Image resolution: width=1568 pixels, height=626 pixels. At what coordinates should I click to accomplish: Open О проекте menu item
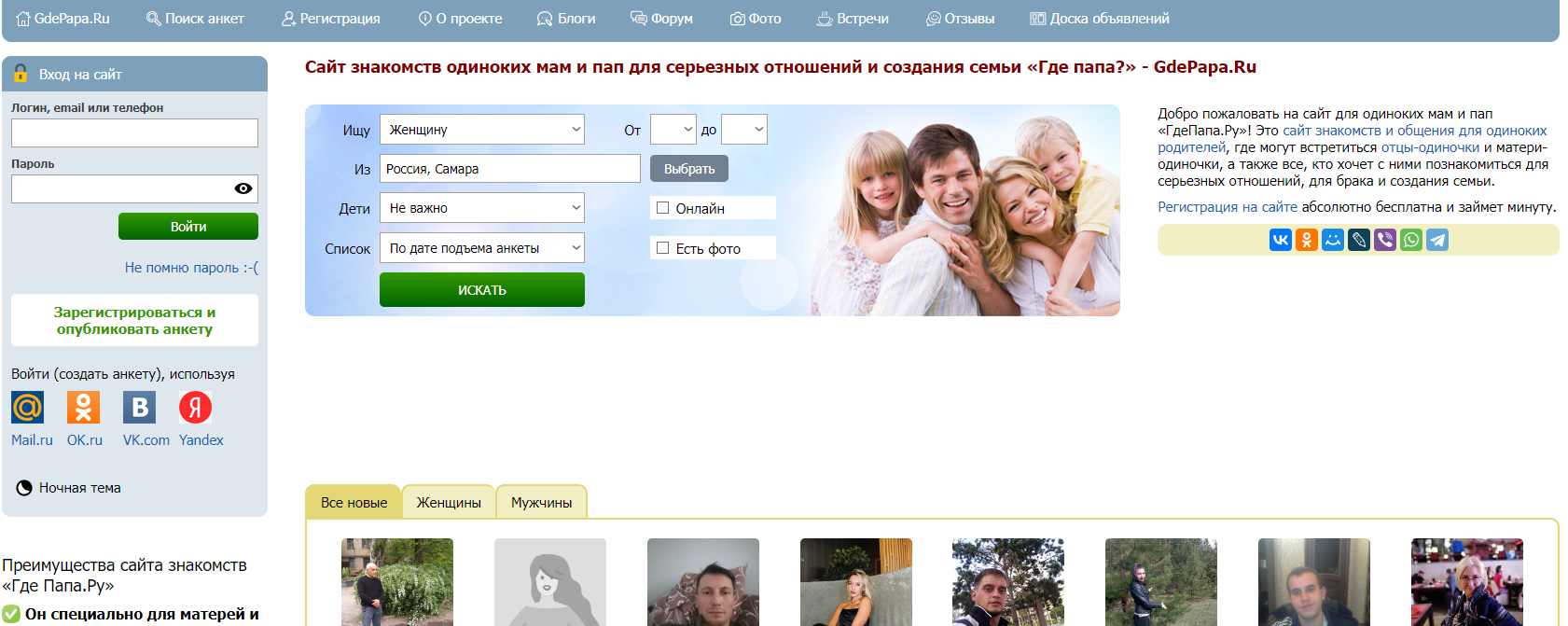(460, 19)
